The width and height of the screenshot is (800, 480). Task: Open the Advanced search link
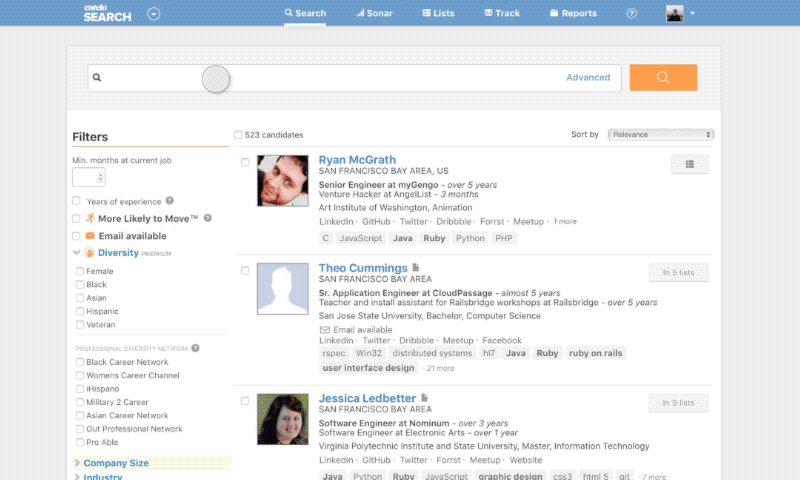pyautogui.click(x=588, y=77)
